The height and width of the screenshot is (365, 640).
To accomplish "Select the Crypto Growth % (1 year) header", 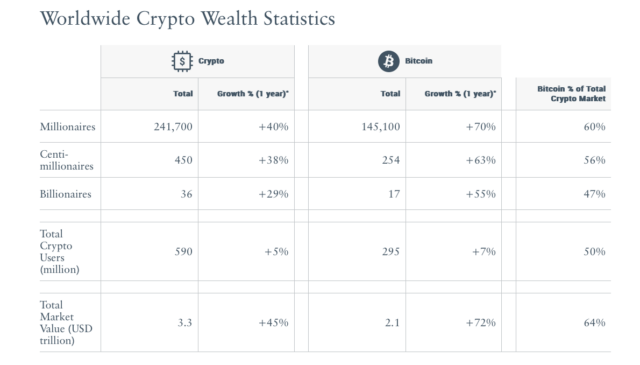I will click(253, 93).
